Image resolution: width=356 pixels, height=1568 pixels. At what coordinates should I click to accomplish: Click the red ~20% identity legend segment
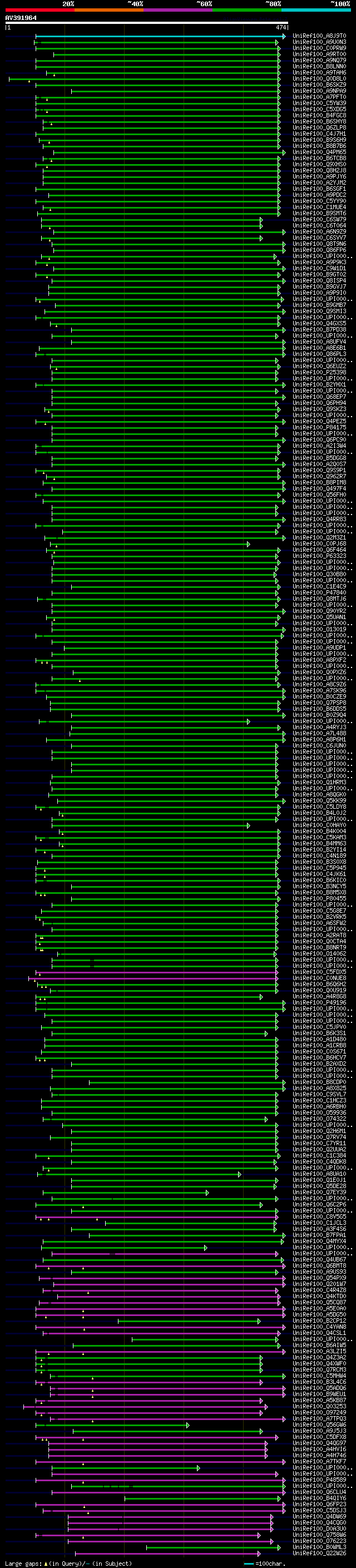click(x=39, y=10)
